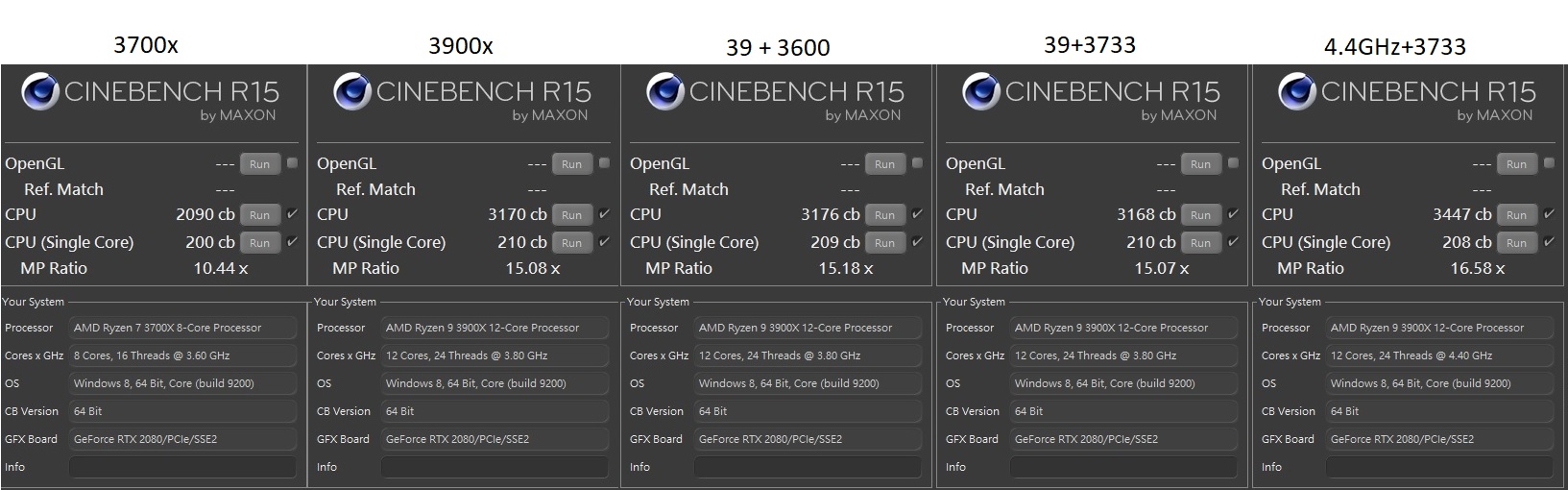Uncheck the CPU checkbox beside 3168 cb
This screenshot has height=490, width=1568.
[x=1233, y=214]
